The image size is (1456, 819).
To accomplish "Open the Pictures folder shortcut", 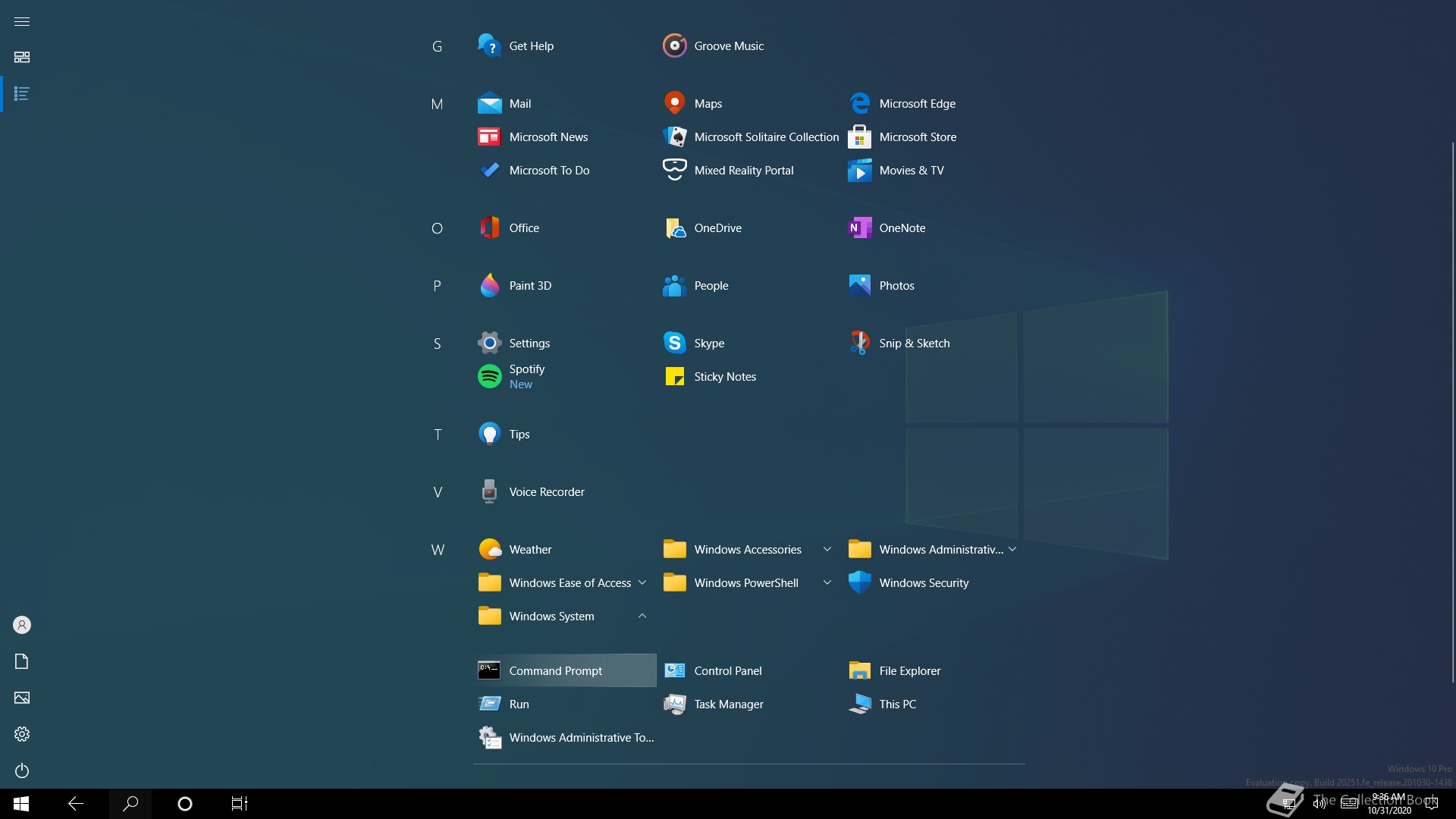I will (22, 698).
